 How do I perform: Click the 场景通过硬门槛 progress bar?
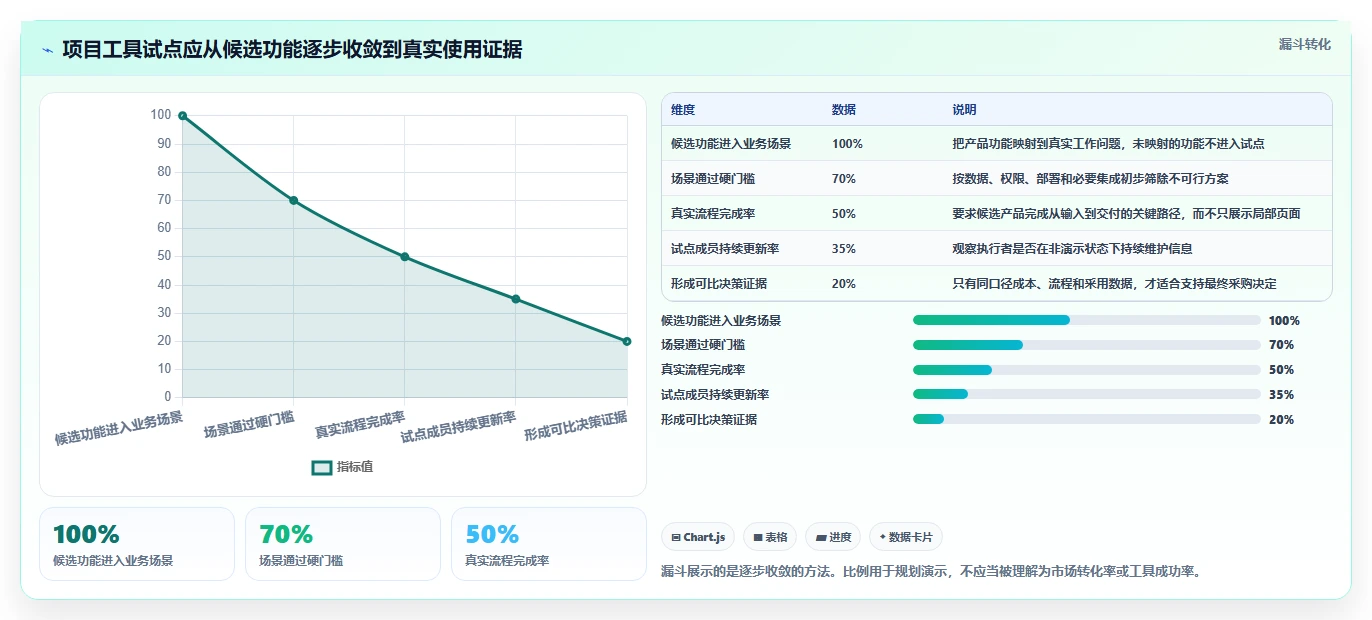pyautogui.click(x=1086, y=345)
